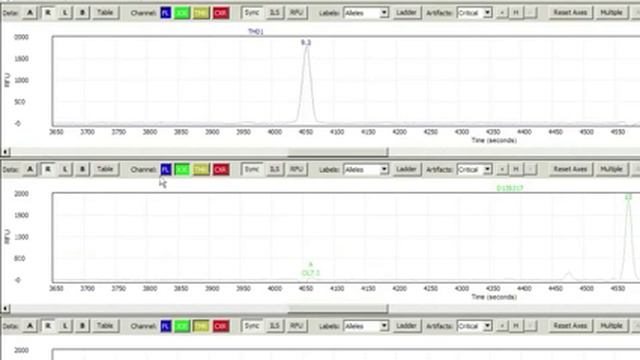Click the top panel horizontal scrollbar thumb
The image size is (640, 360).
(338, 152)
